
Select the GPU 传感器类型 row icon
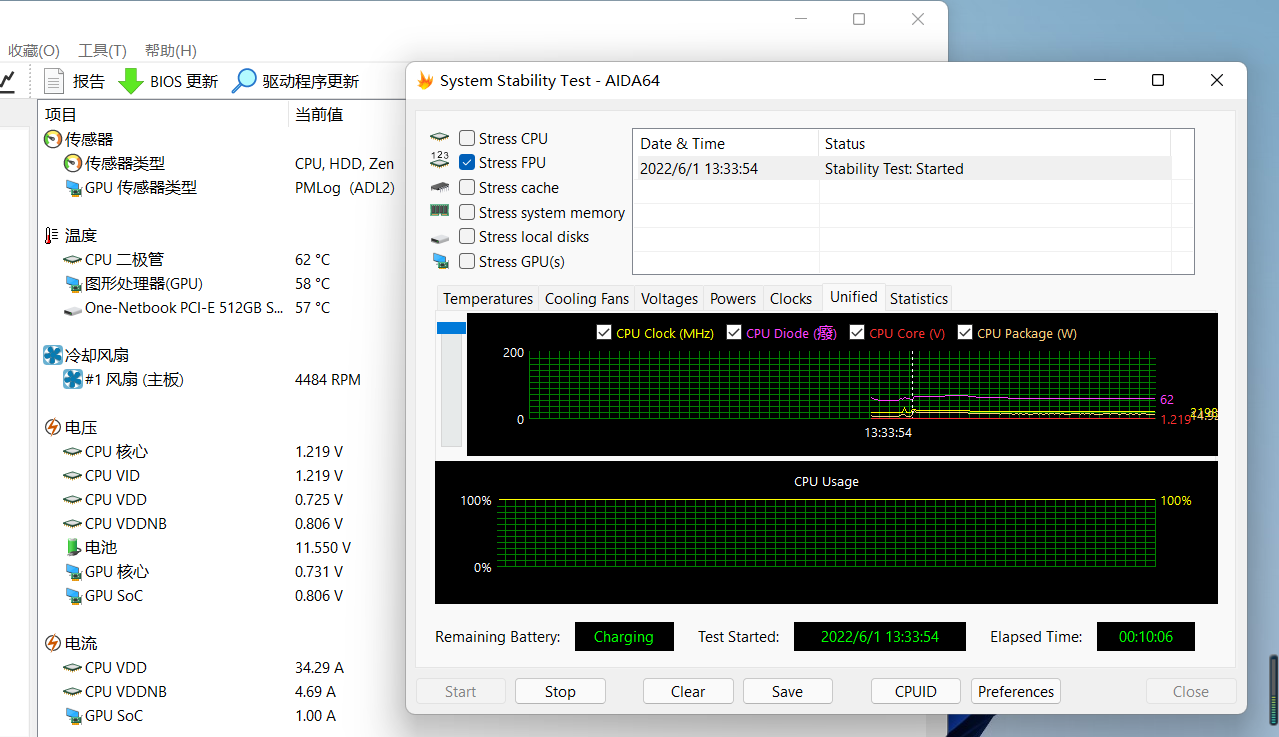coord(73,187)
